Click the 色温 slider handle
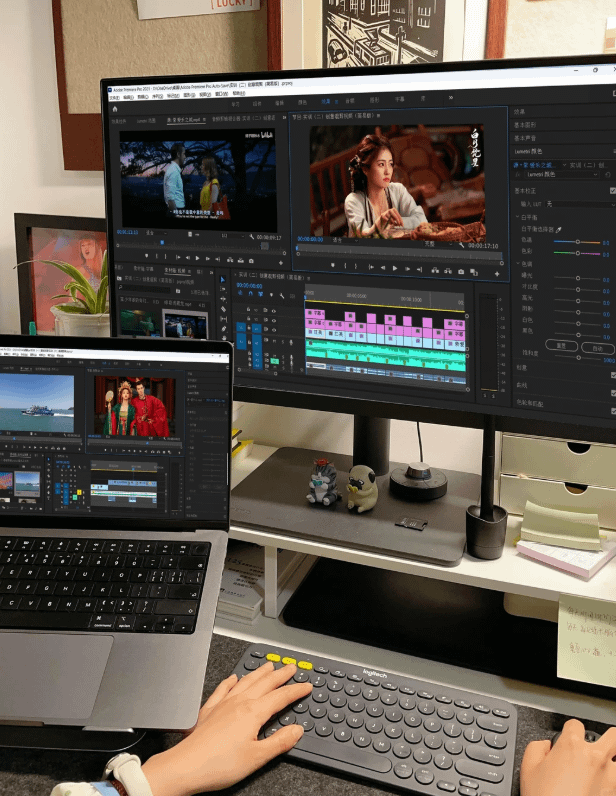 (x=577, y=242)
